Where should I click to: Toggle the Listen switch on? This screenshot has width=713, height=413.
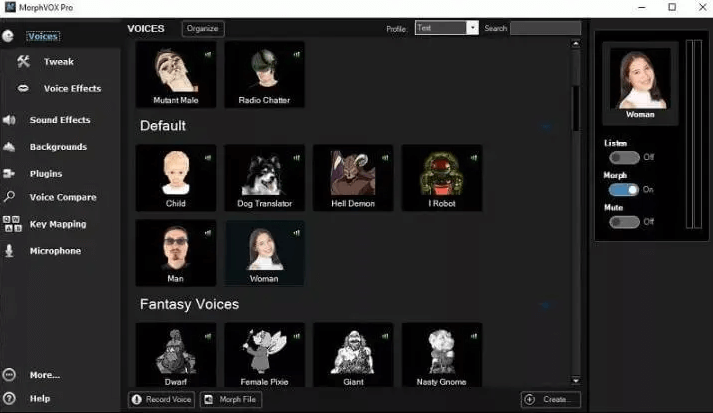(x=623, y=157)
